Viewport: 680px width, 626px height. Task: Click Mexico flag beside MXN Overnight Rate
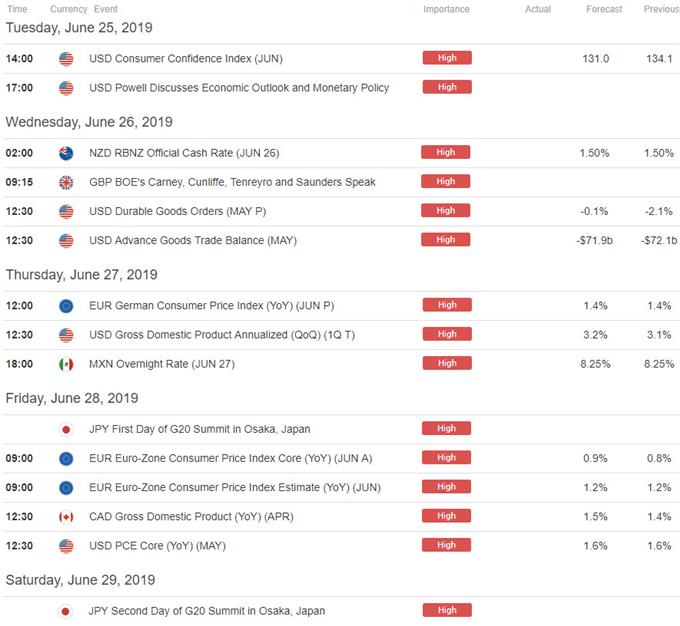pyautogui.click(x=66, y=364)
